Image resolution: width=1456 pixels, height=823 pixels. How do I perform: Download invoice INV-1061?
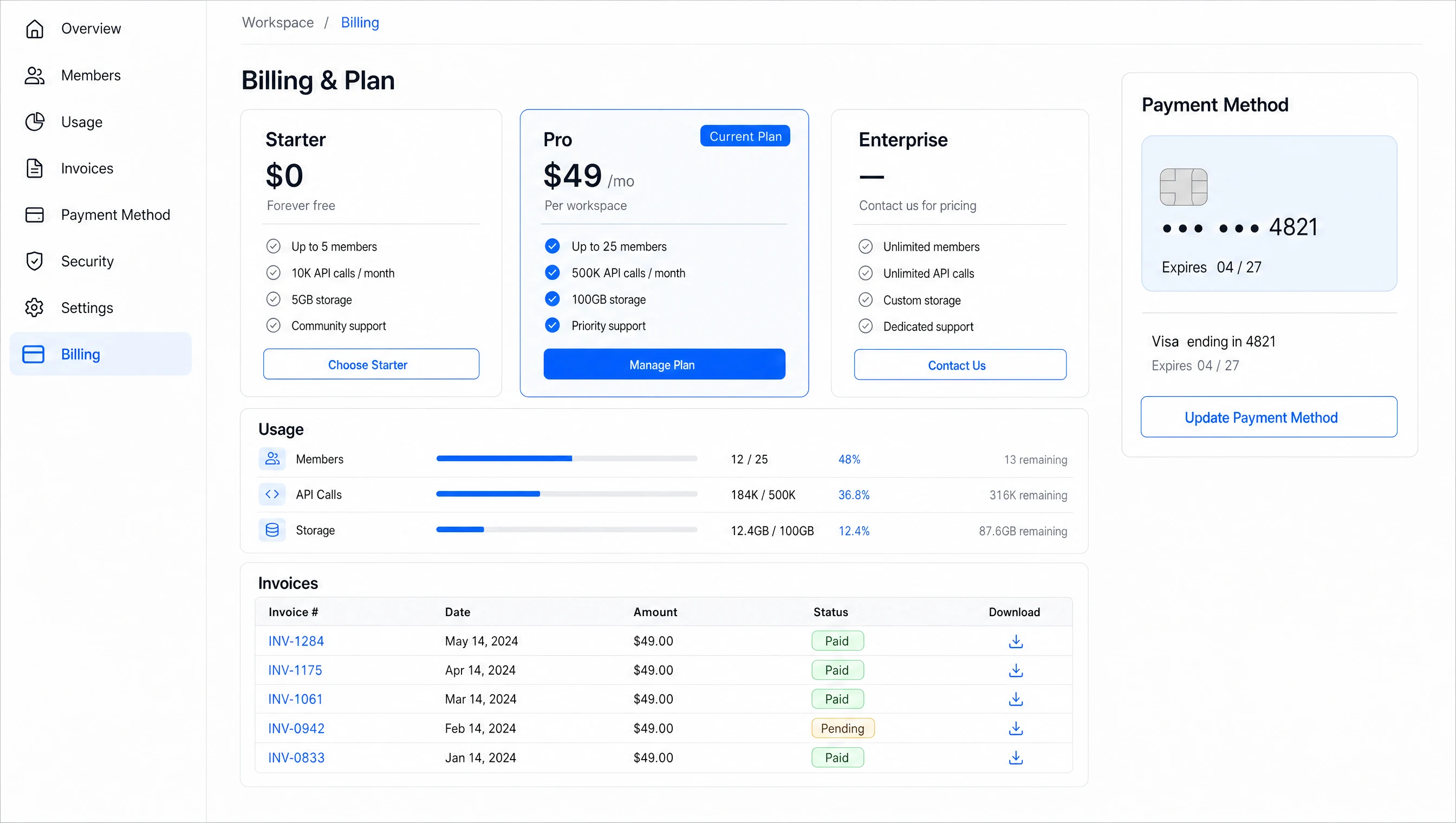click(x=1016, y=699)
